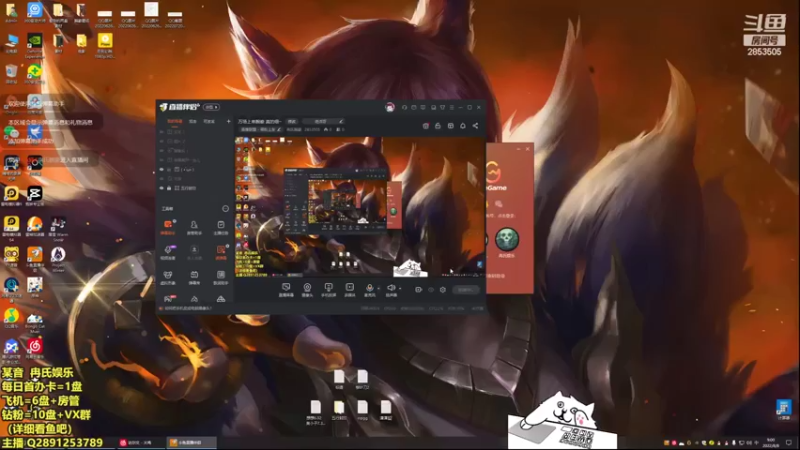Click the microphone icon in bottom toolbar
This screenshot has height=450, width=800.
369,288
